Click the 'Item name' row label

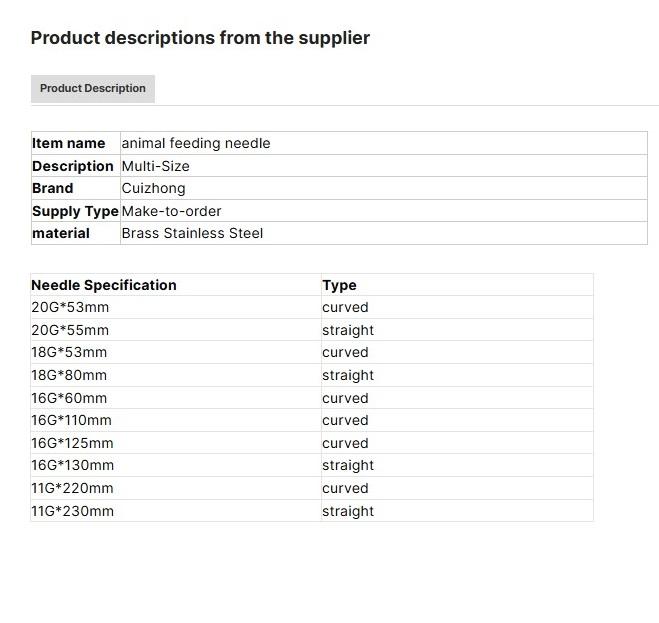[x=69, y=143]
